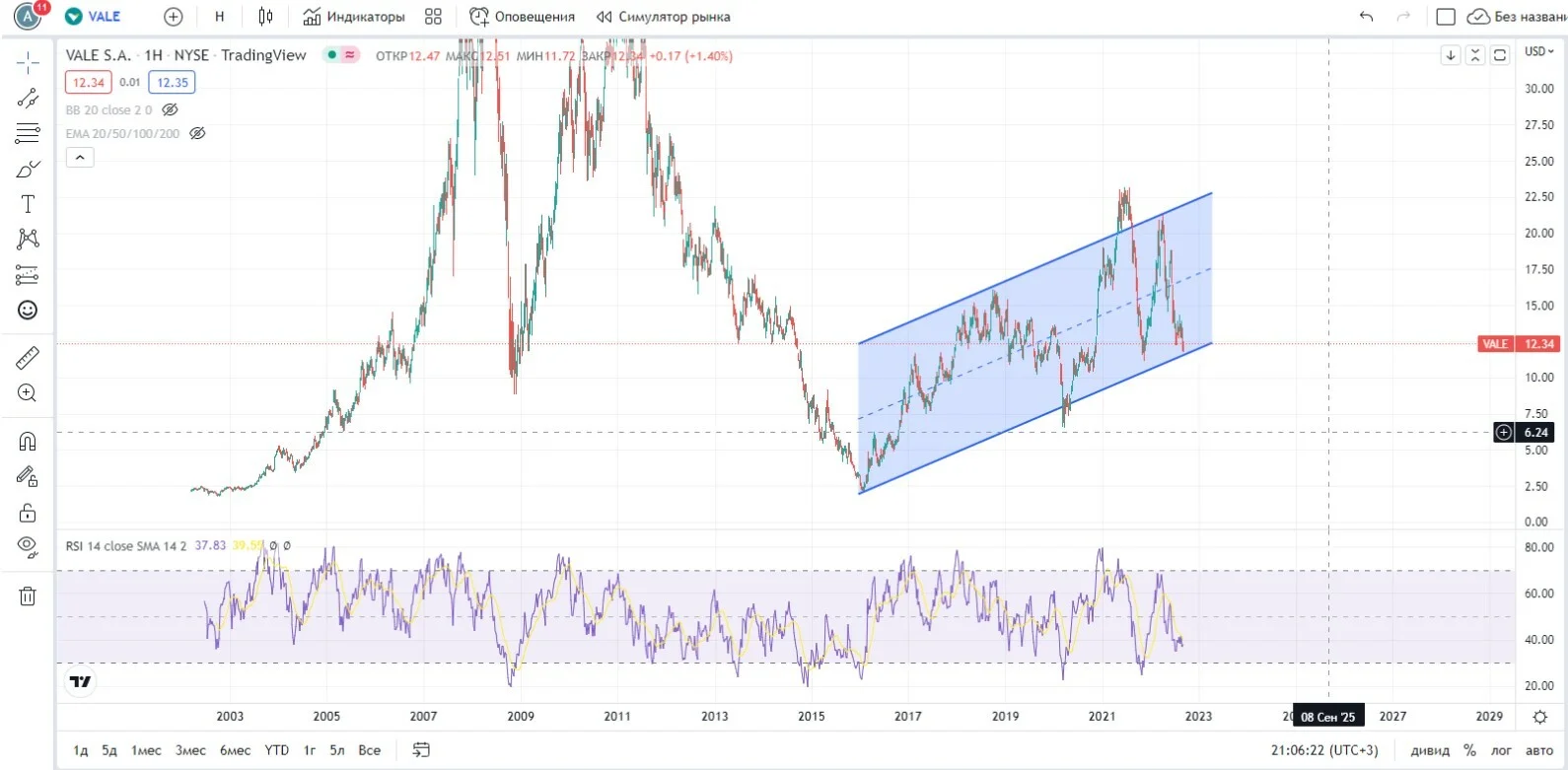Screen dimensions: 1568x770
Task: Open the H time interval dropdown
Action: point(219,17)
